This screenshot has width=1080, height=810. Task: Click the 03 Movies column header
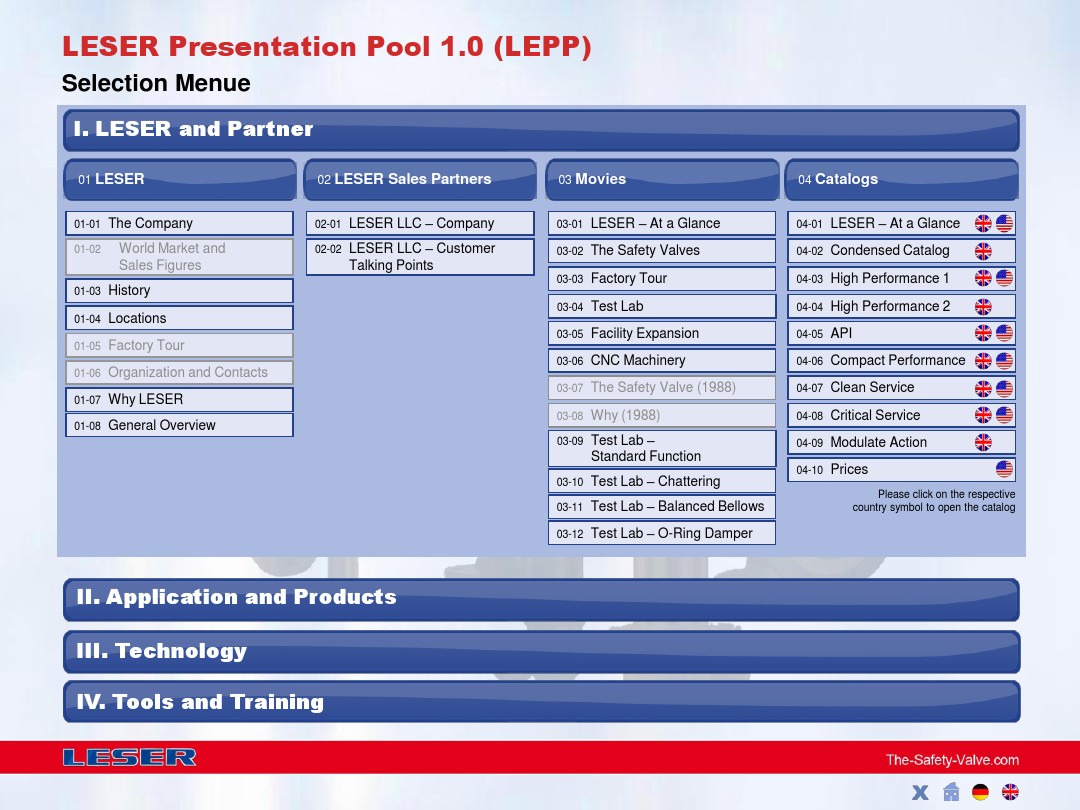point(662,180)
